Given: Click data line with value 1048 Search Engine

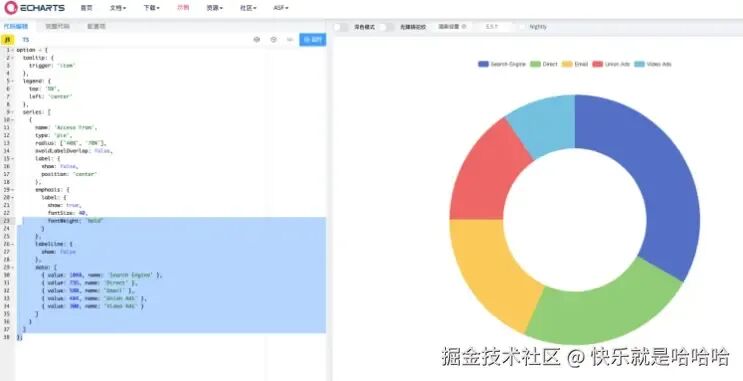Looking at the screenshot, I should point(101,275).
